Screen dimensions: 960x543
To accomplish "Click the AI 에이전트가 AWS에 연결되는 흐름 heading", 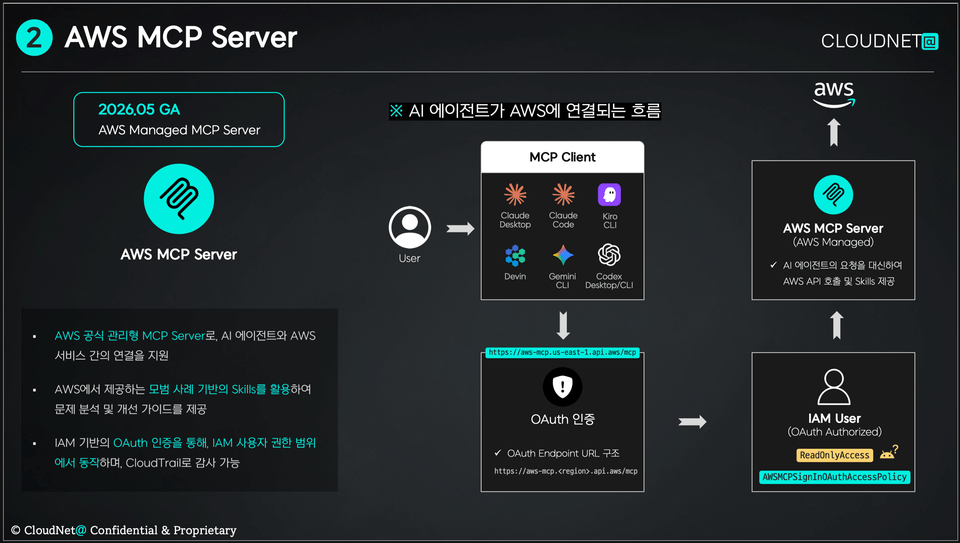I will (x=525, y=111).
